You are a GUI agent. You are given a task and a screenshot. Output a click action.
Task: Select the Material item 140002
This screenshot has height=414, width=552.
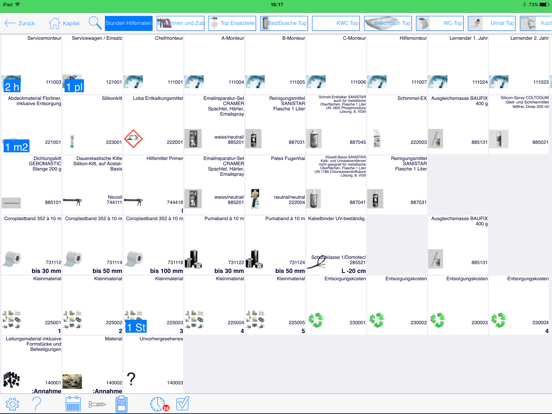[92, 365]
